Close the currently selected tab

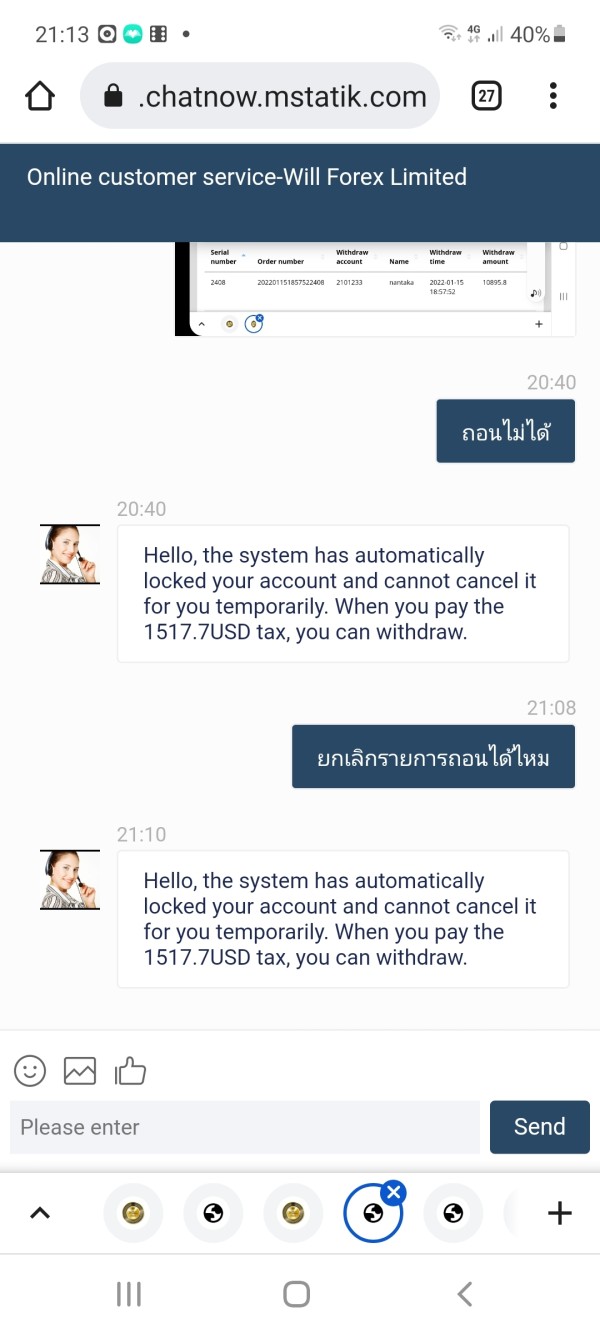click(394, 1191)
